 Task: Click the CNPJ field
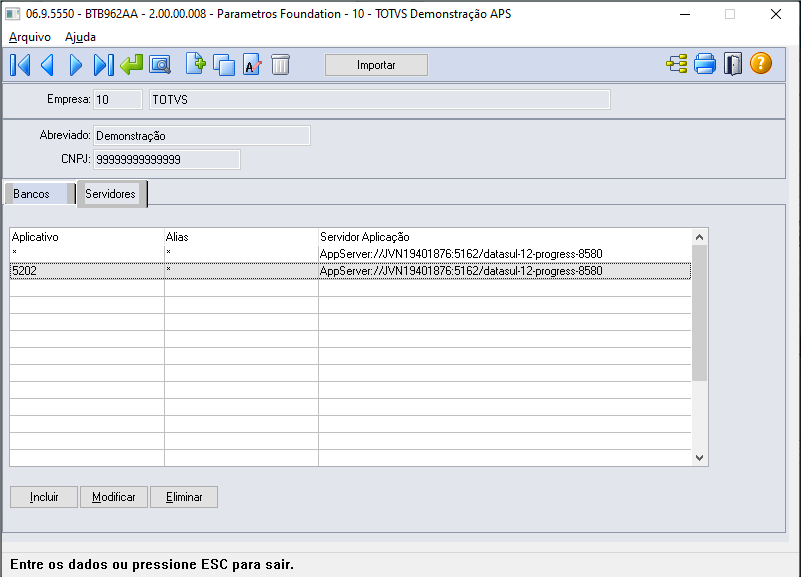click(167, 159)
